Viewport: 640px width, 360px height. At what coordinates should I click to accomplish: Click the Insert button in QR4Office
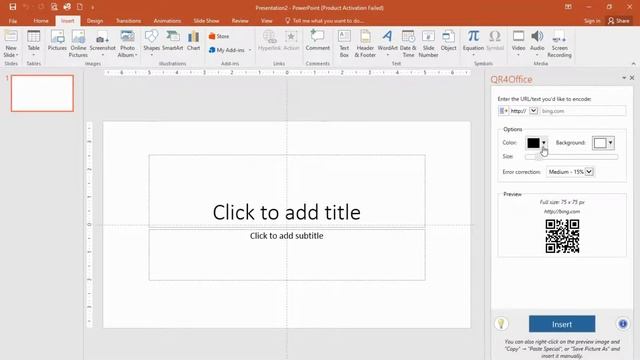click(562, 324)
